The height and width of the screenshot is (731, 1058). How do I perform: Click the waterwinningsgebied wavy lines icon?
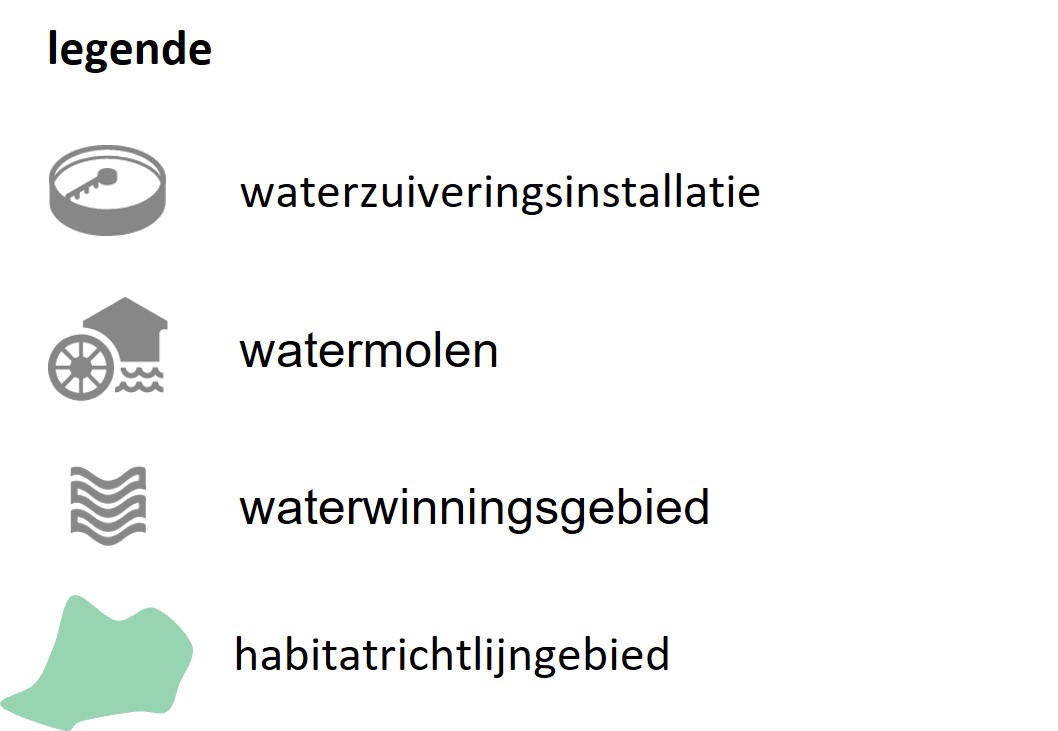click(x=108, y=506)
